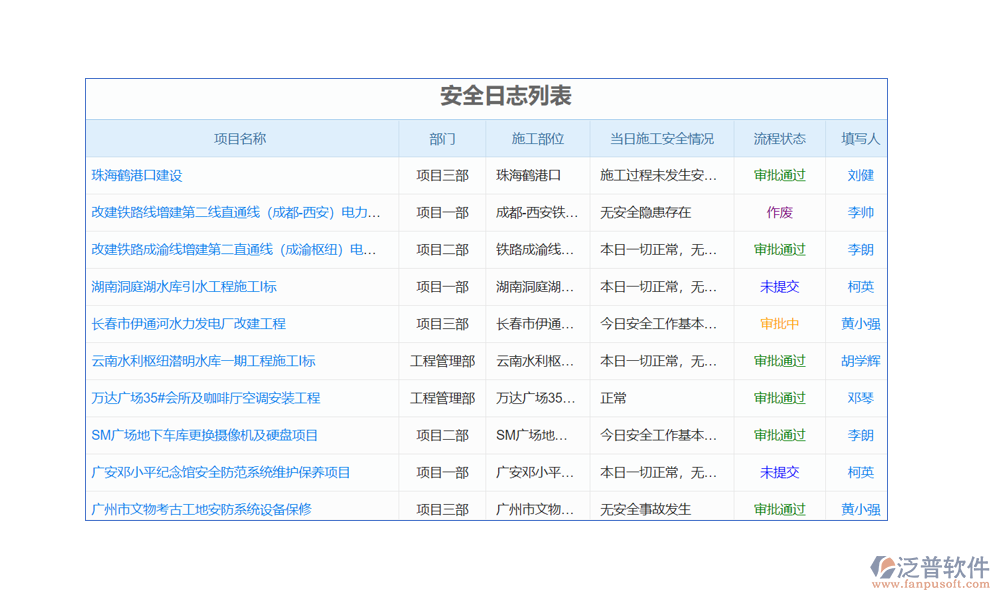Open the 长春市伊通河水力发电厂改建工程 link
The height and width of the screenshot is (600, 1000).
click(189, 324)
